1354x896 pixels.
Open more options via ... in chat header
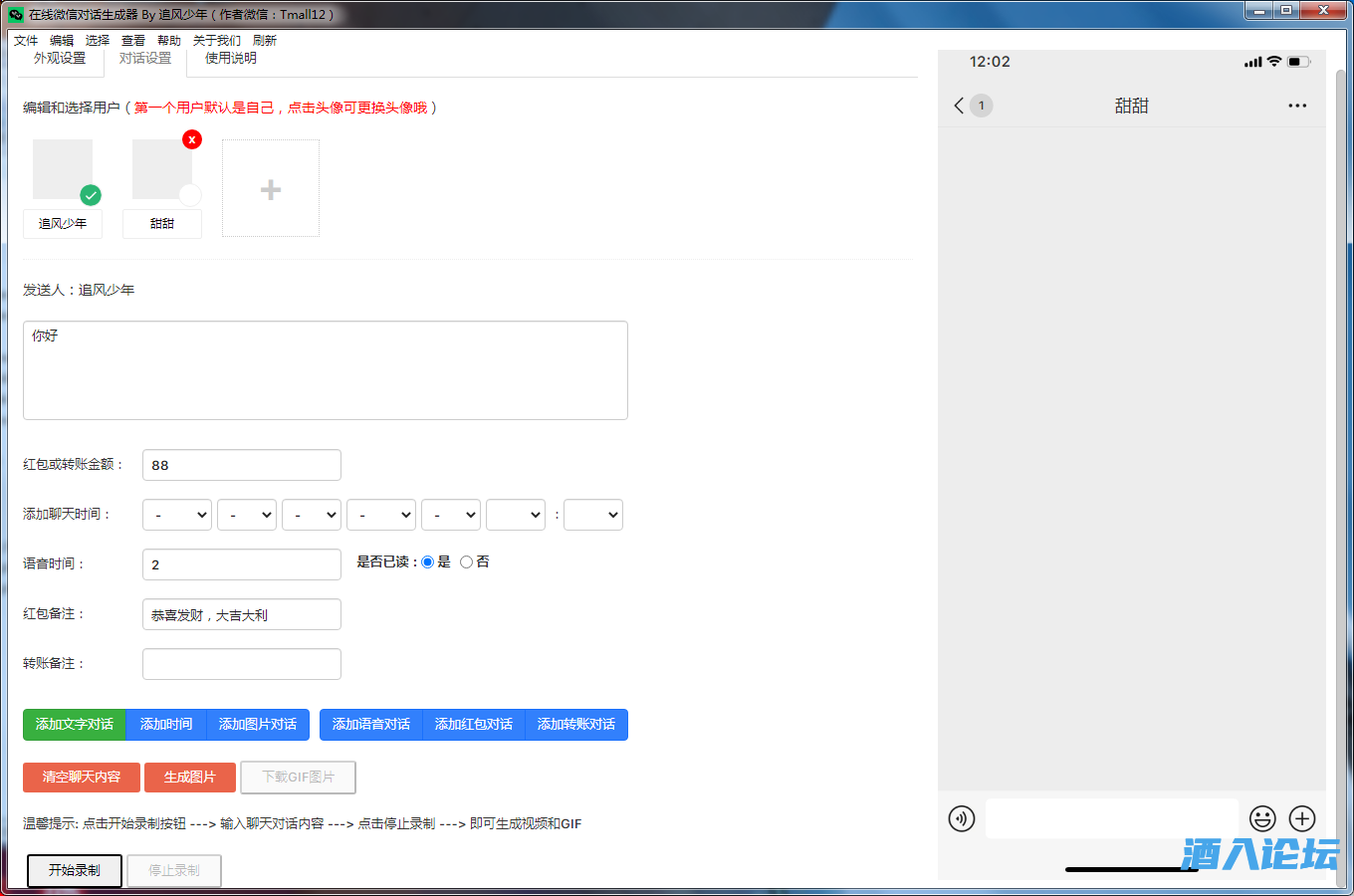tap(1296, 106)
